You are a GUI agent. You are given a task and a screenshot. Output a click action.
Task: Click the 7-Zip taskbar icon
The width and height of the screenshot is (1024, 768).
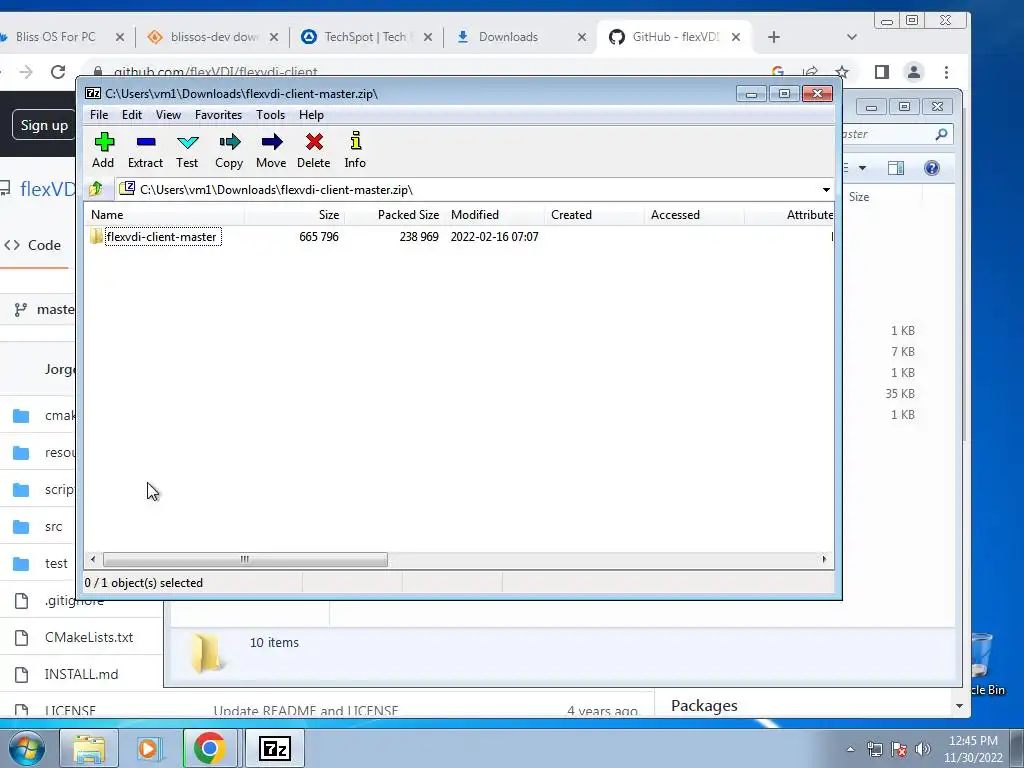point(274,748)
